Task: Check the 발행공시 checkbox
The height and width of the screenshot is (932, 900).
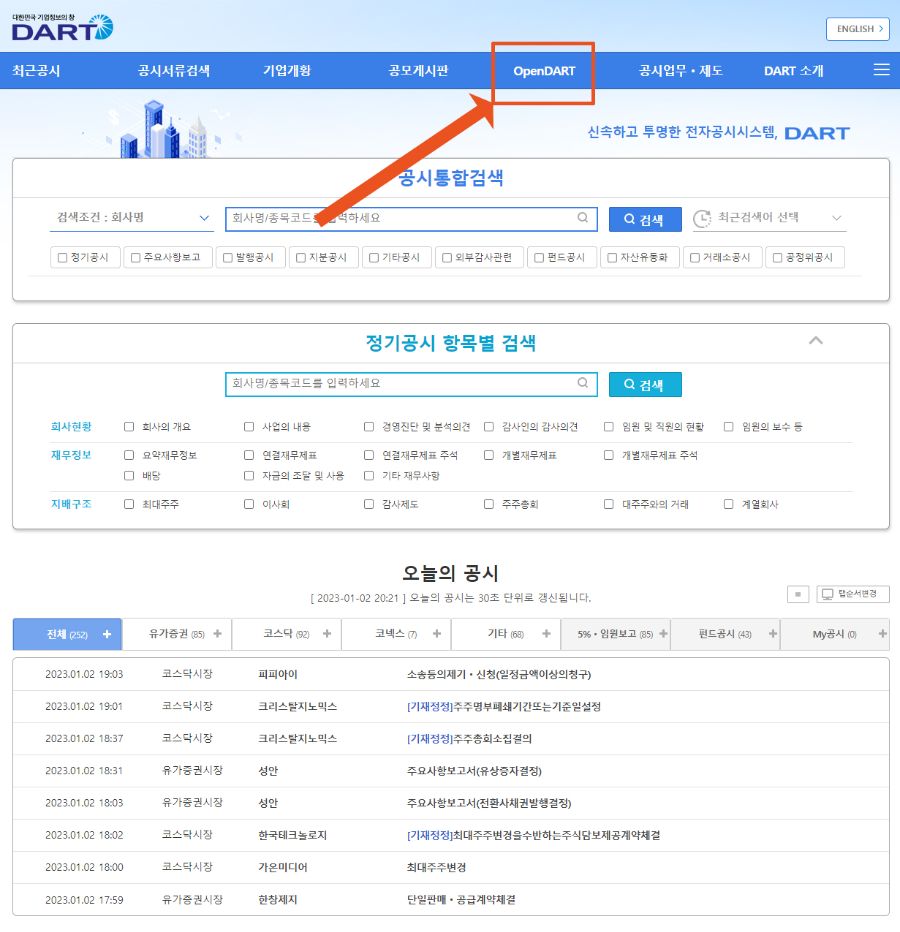Action: click(x=228, y=257)
